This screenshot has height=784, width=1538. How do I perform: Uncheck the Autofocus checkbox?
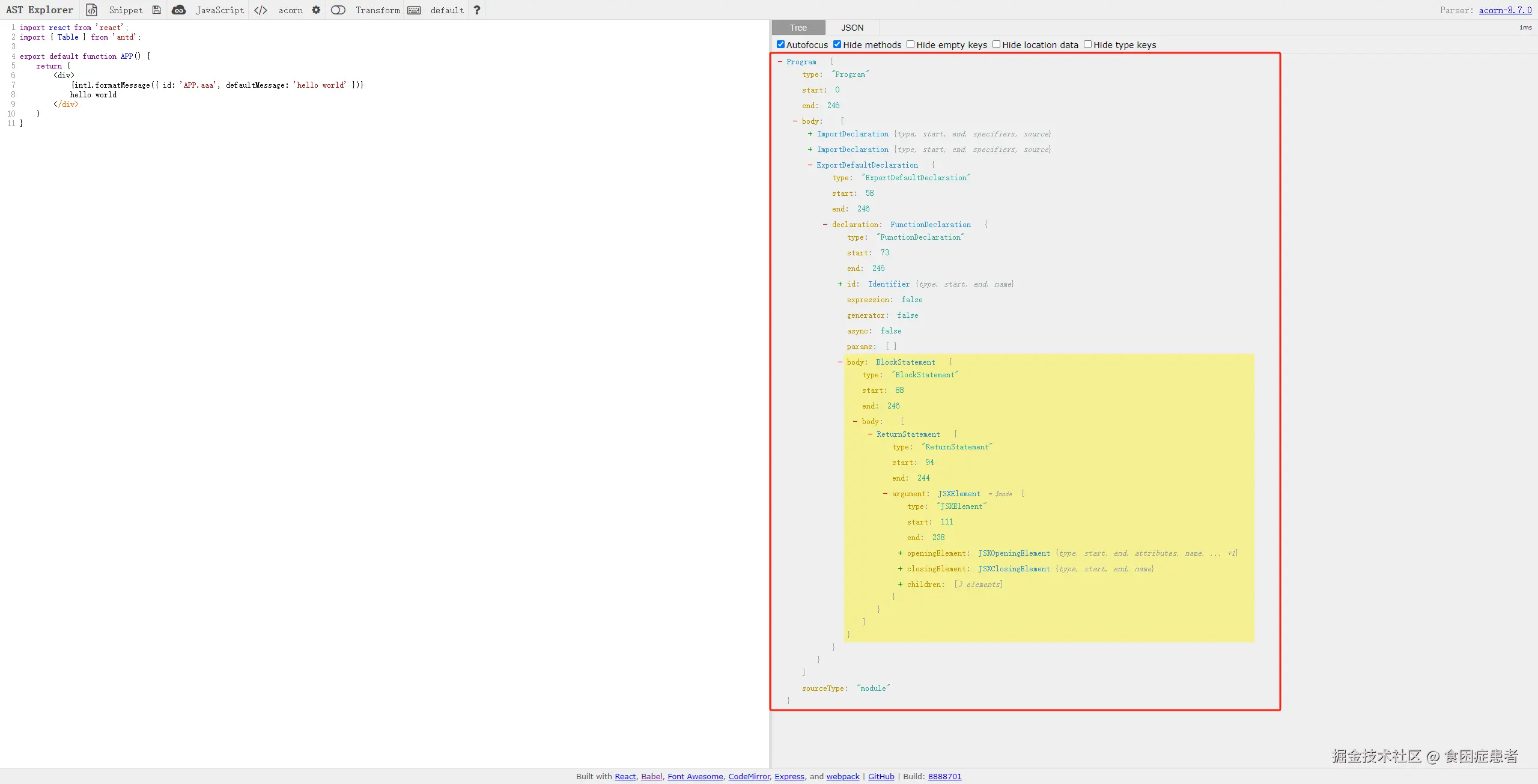(780, 44)
